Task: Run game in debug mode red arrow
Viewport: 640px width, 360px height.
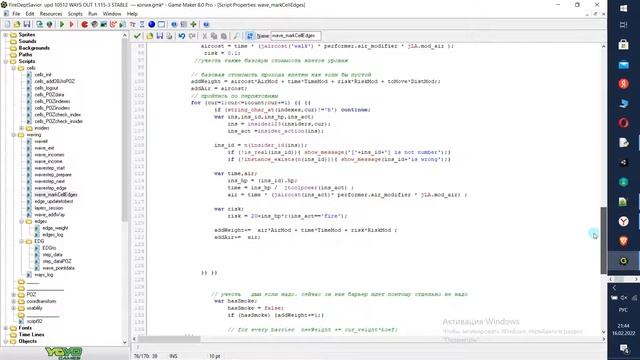Action: click(x=72, y=24)
